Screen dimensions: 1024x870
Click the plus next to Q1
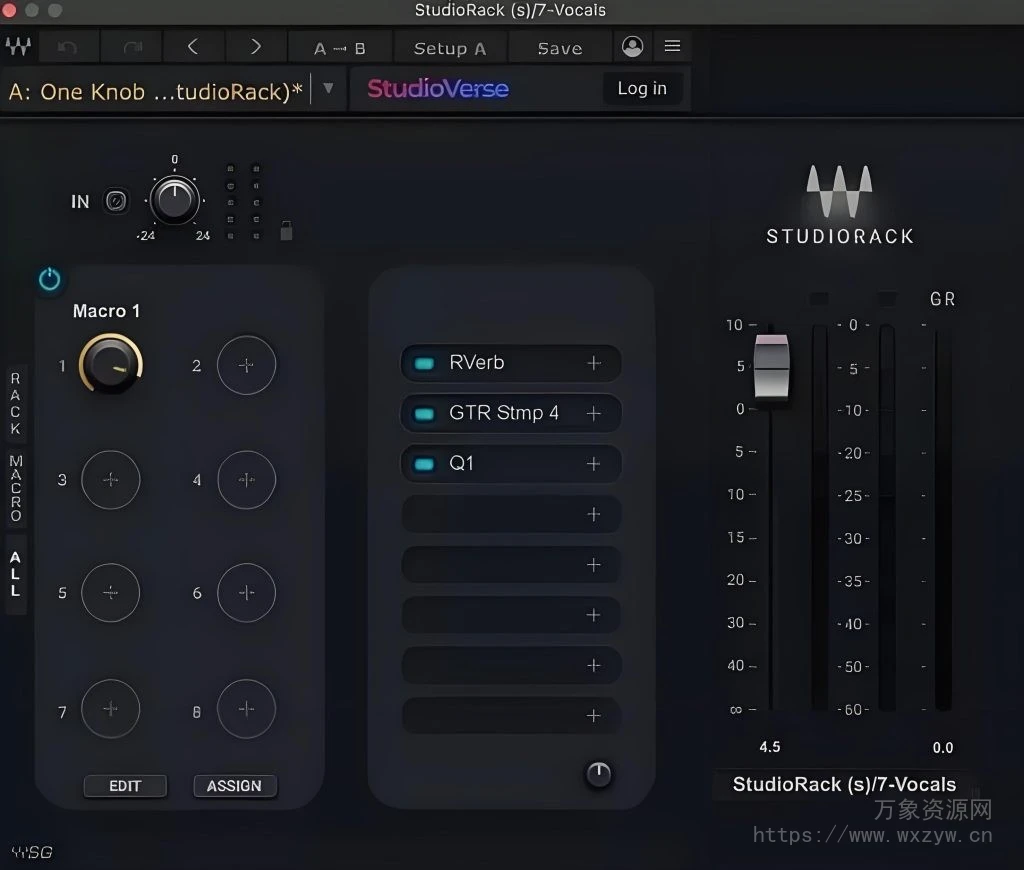[x=594, y=463]
